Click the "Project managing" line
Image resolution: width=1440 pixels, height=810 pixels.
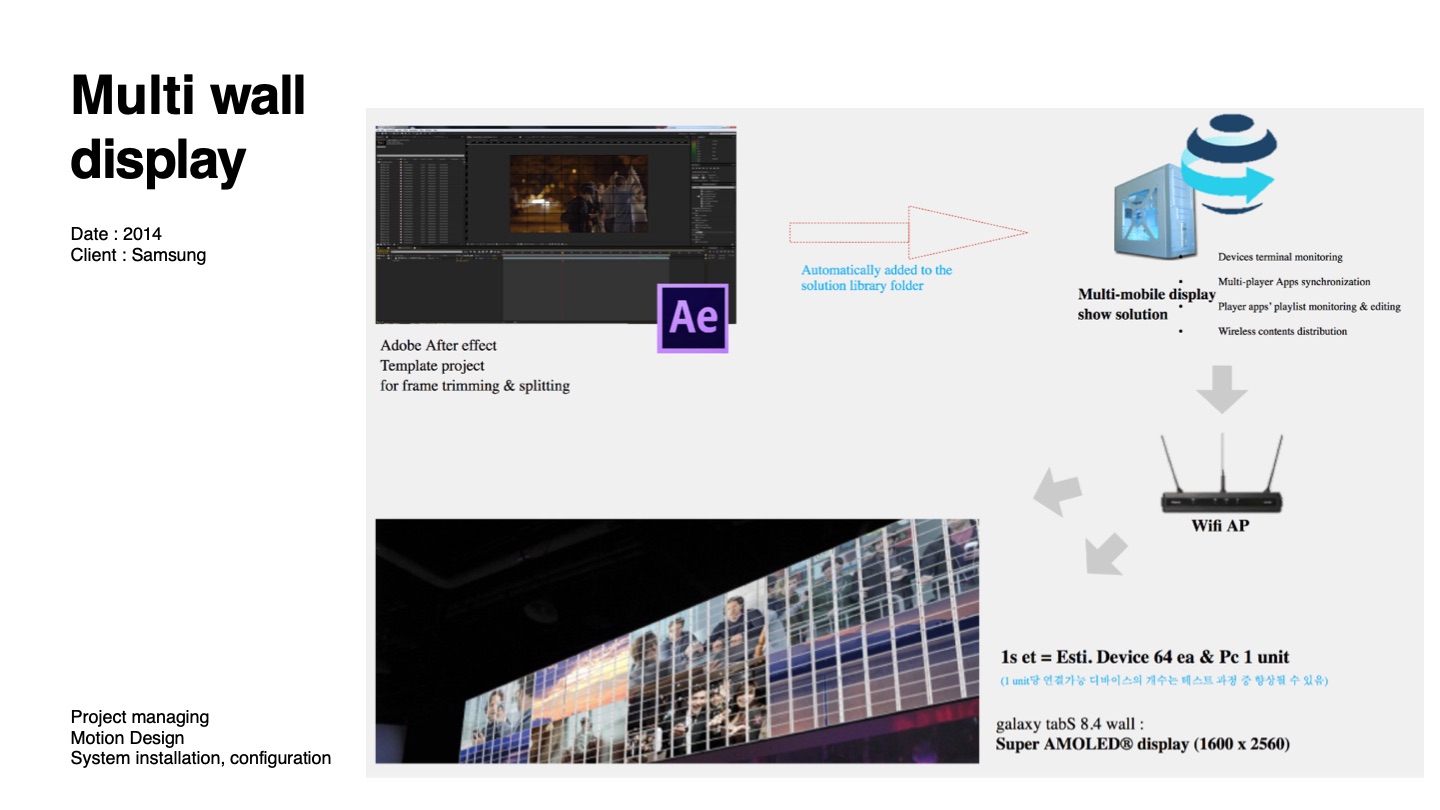(x=140, y=717)
